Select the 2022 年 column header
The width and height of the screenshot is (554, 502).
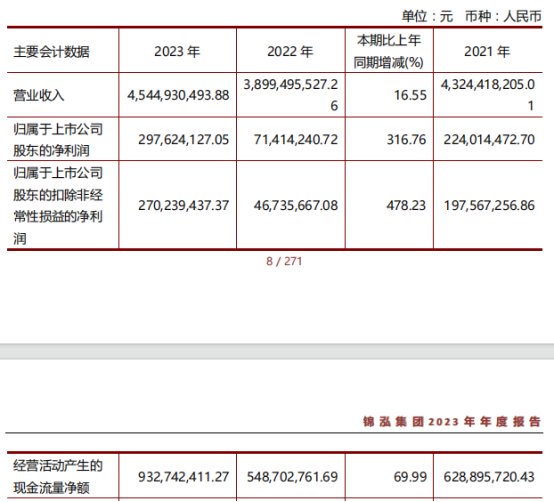290,52
